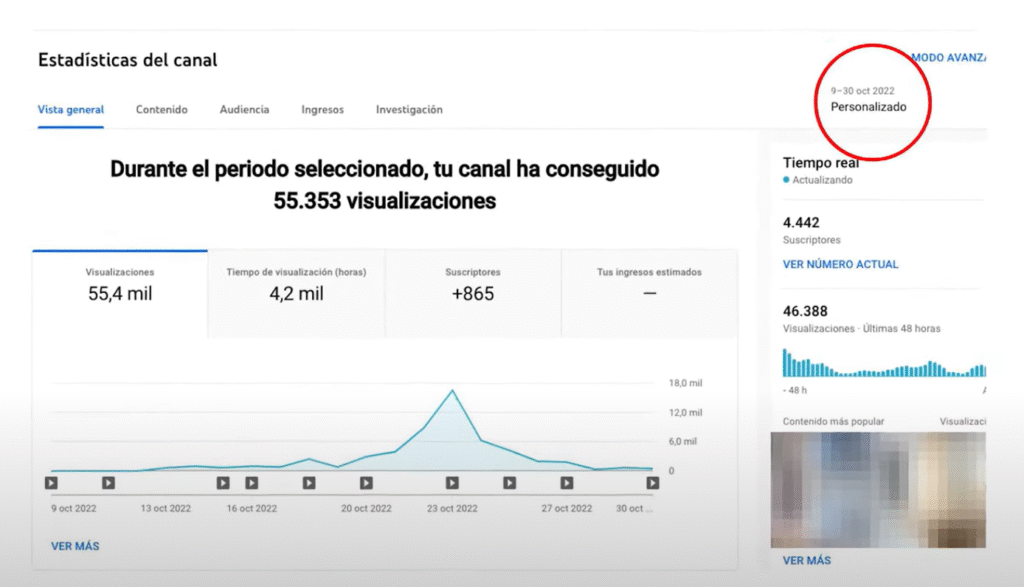Click the video marker between 13 oct and 16 oct labels
Viewport: 1024px width, 587px height.
click(x=223, y=483)
